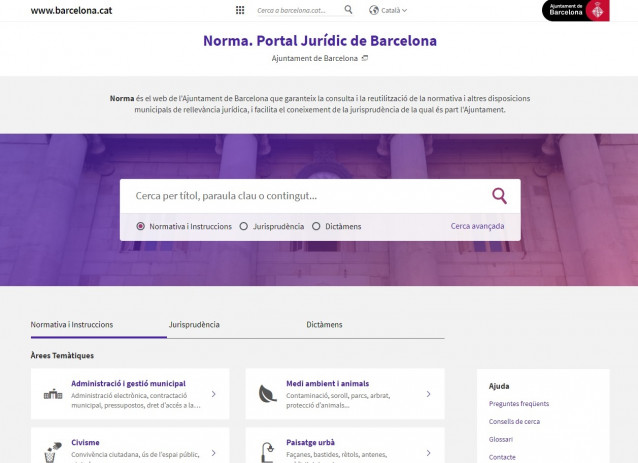Click the Ajuntament de Barcelona logo

[x=576, y=10]
